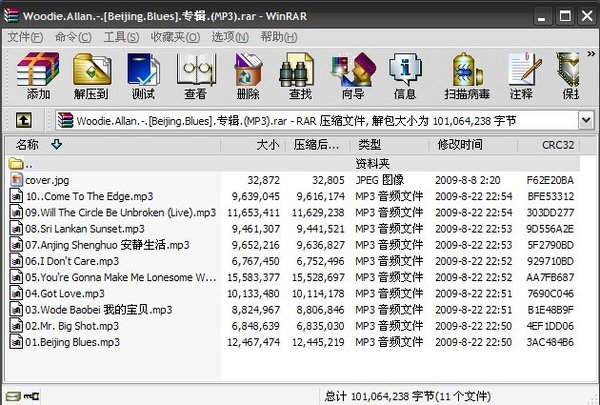
Task: Open the 收藏夹(O) menu
Action: [x=175, y=37]
